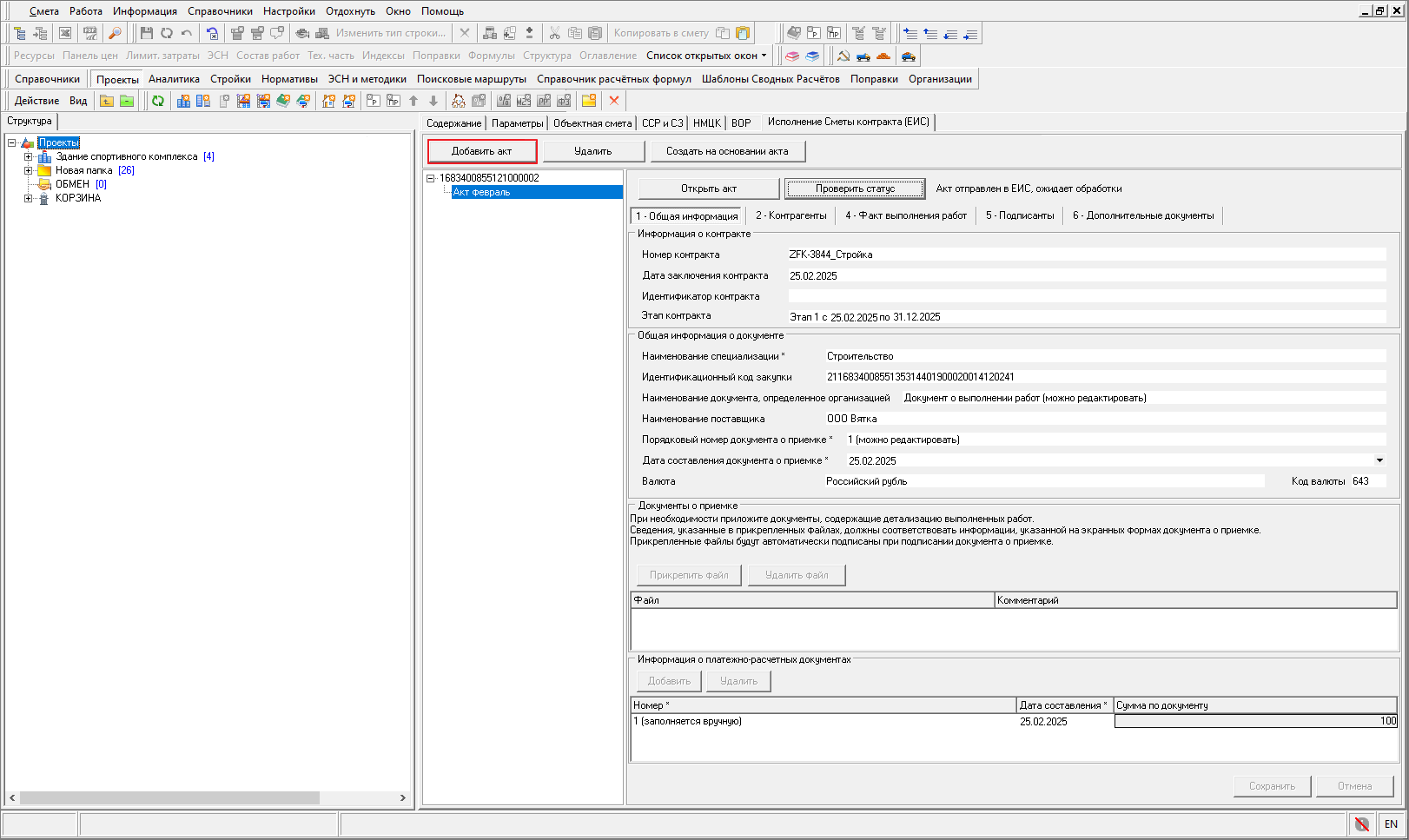Viewport: 1409px width, 840px height.
Task: Click the orange bricks materials icon
Action: tap(883, 56)
